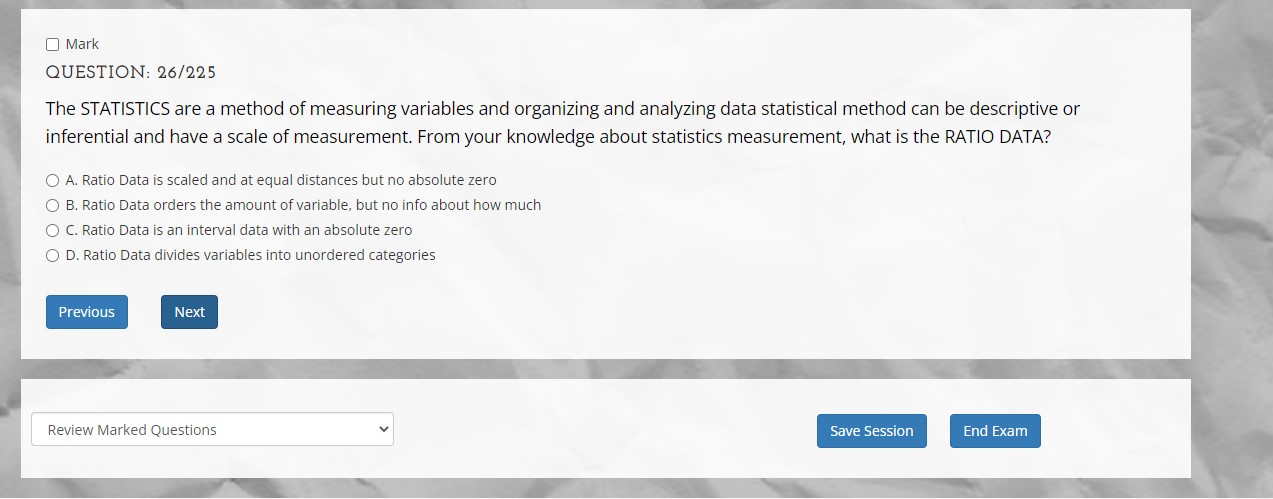
Task: Click the question paragraph about RATIO DATA
Action: pos(563,122)
